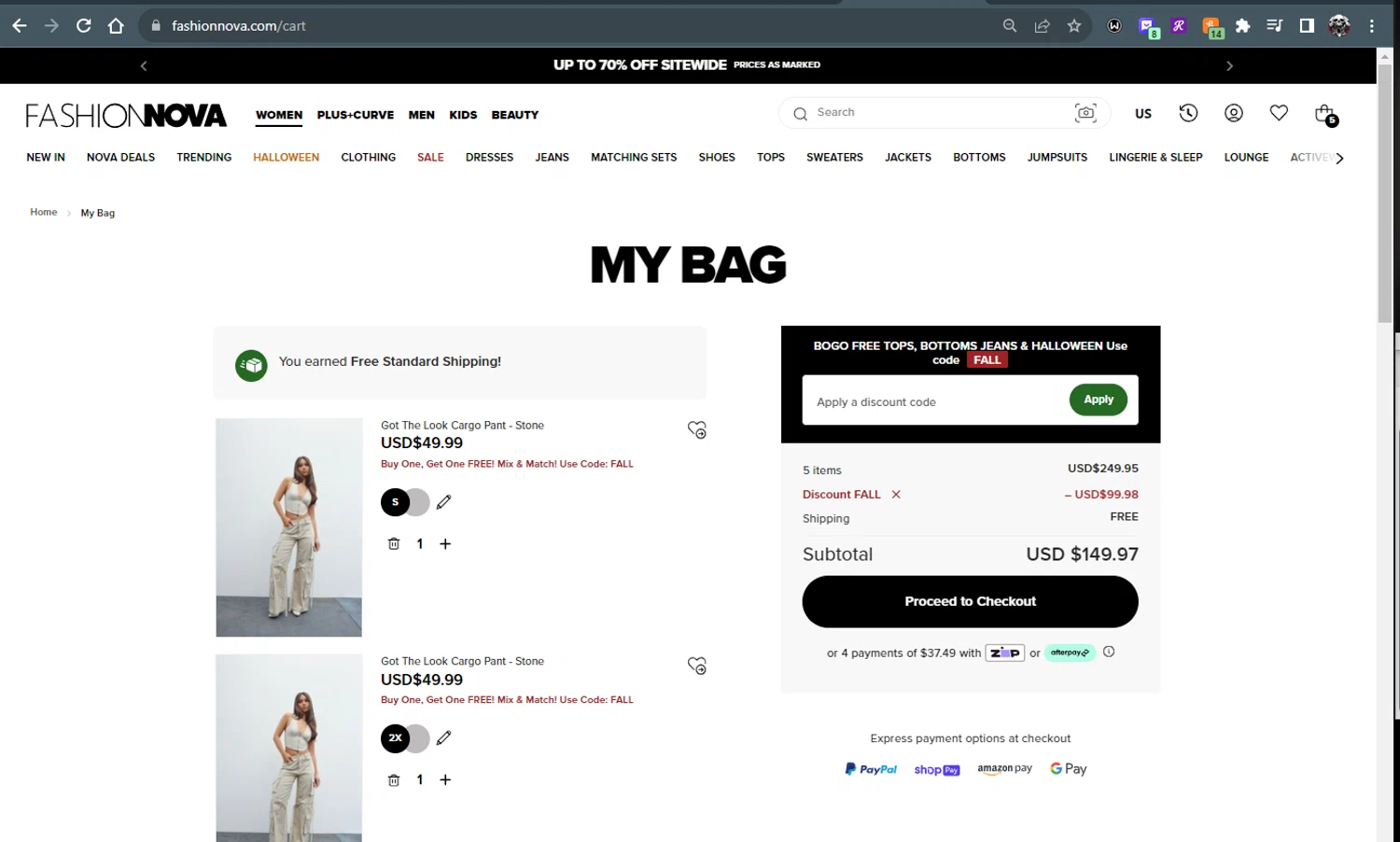Switch to the MEN section

[x=422, y=115]
